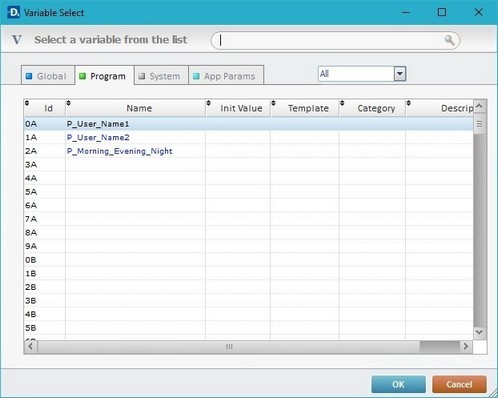Switch to the App Params tab

(226, 76)
